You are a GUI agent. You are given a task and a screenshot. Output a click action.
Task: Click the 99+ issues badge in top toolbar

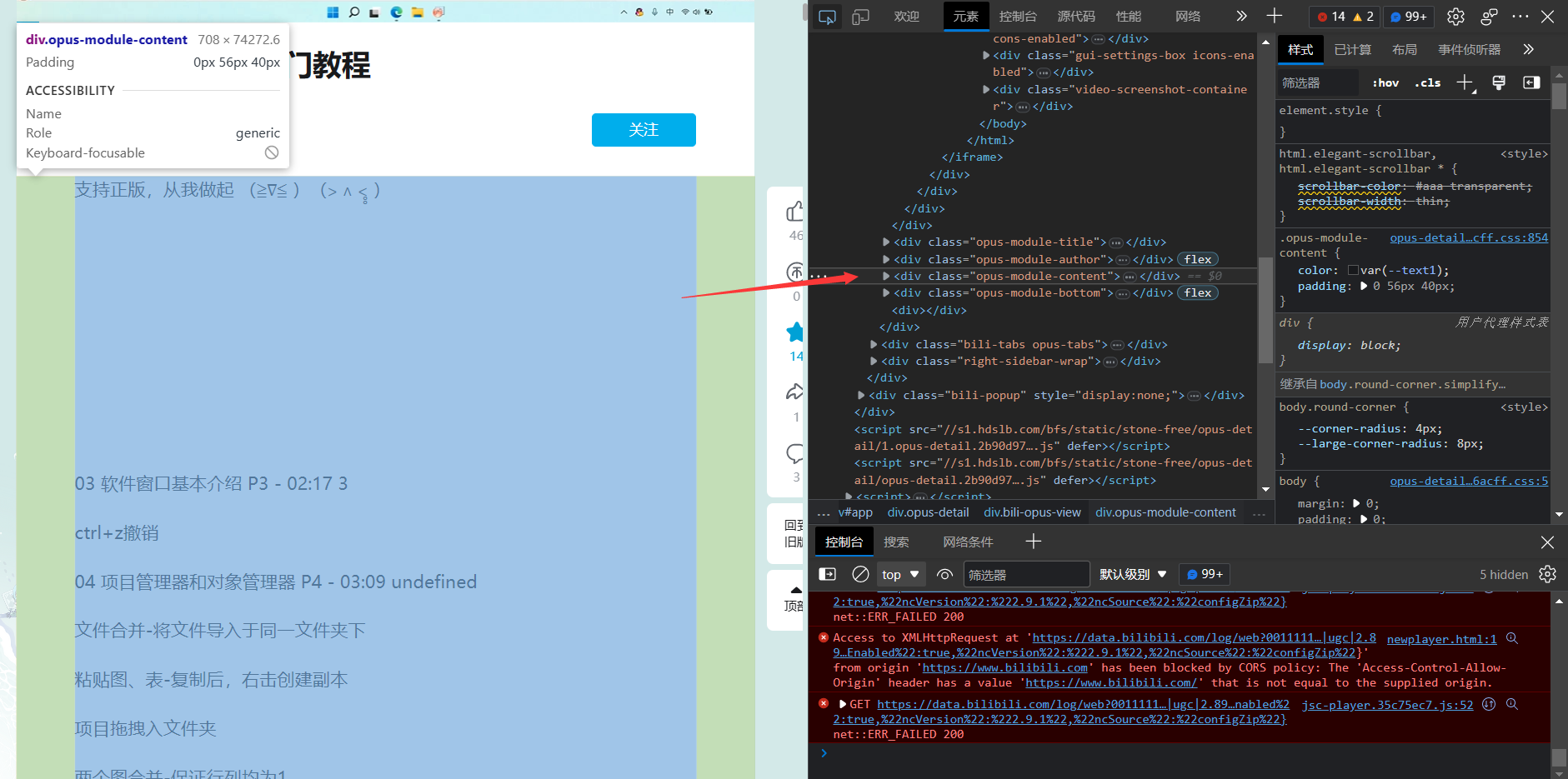tap(1409, 17)
